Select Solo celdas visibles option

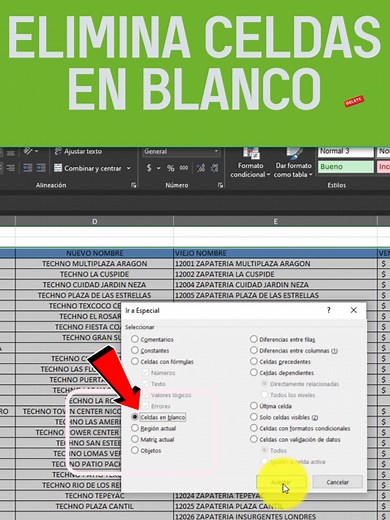pyautogui.click(x=284, y=417)
